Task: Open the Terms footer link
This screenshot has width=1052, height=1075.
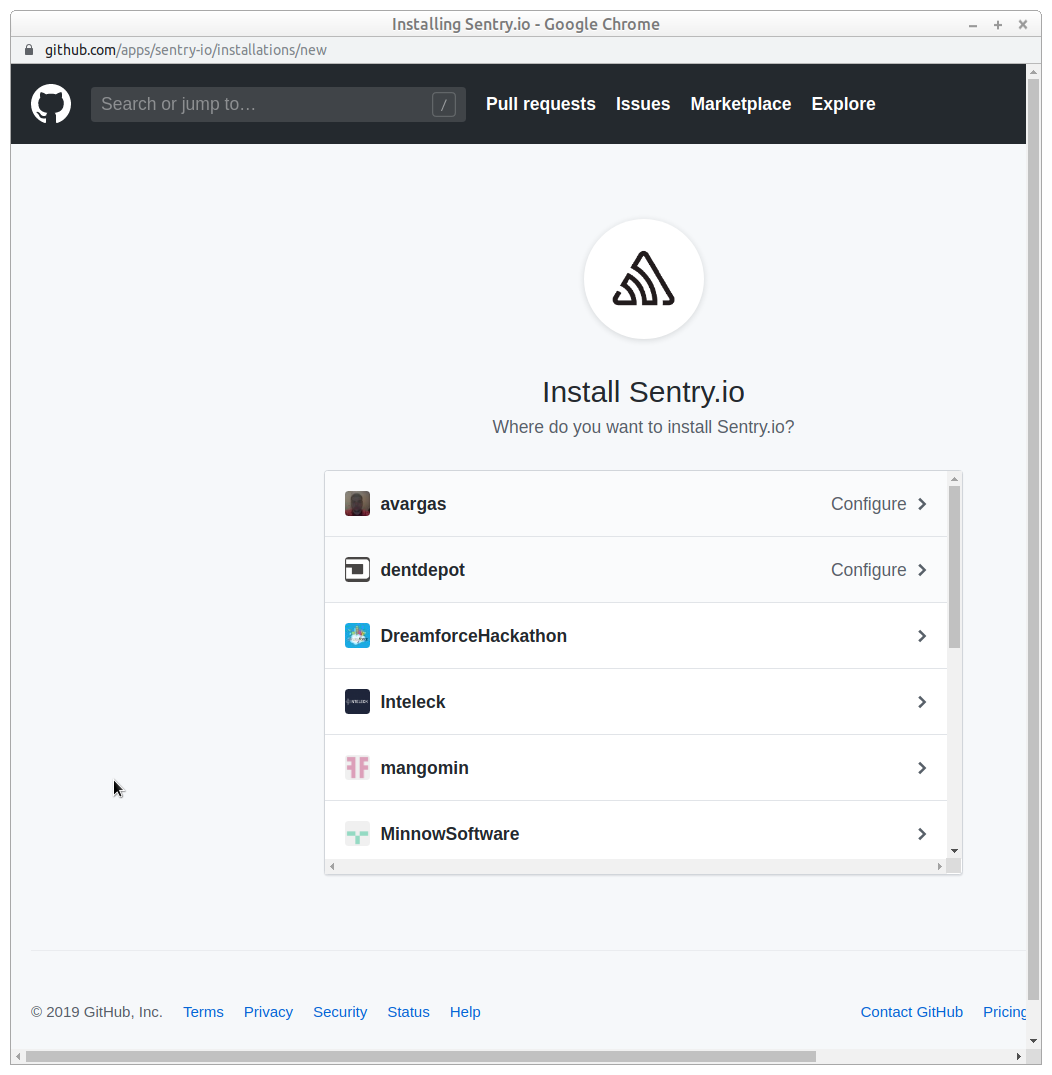Action: [203, 1012]
